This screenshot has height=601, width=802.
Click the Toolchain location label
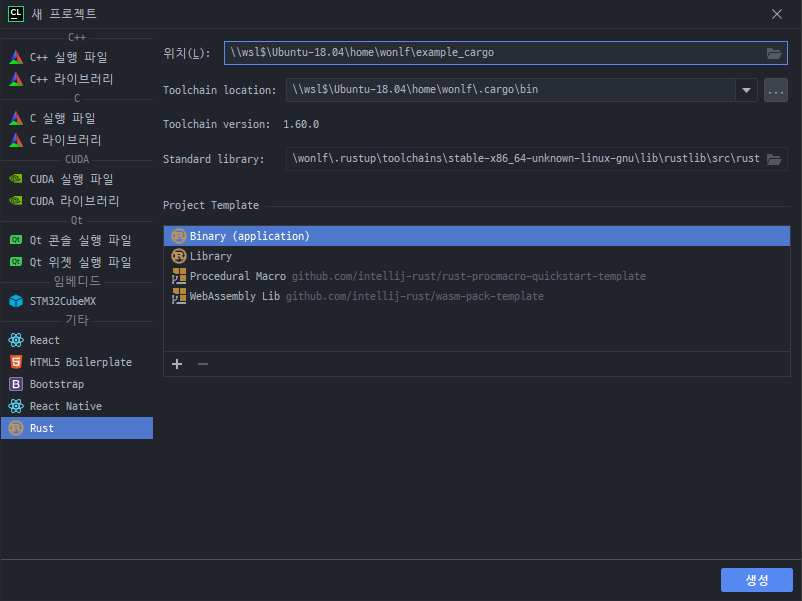pyautogui.click(x=219, y=91)
